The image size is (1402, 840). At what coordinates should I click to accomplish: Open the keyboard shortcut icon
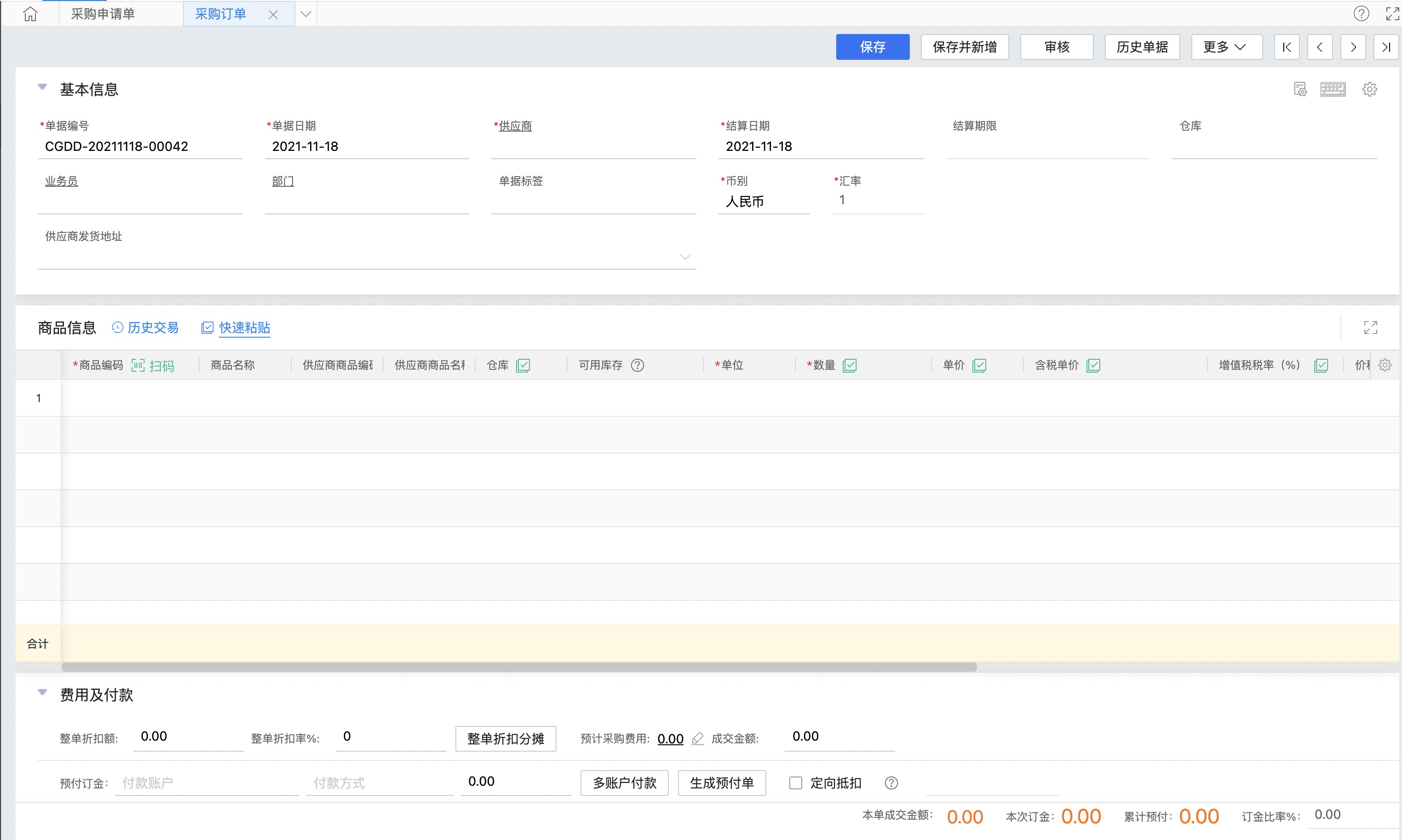point(1333,89)
